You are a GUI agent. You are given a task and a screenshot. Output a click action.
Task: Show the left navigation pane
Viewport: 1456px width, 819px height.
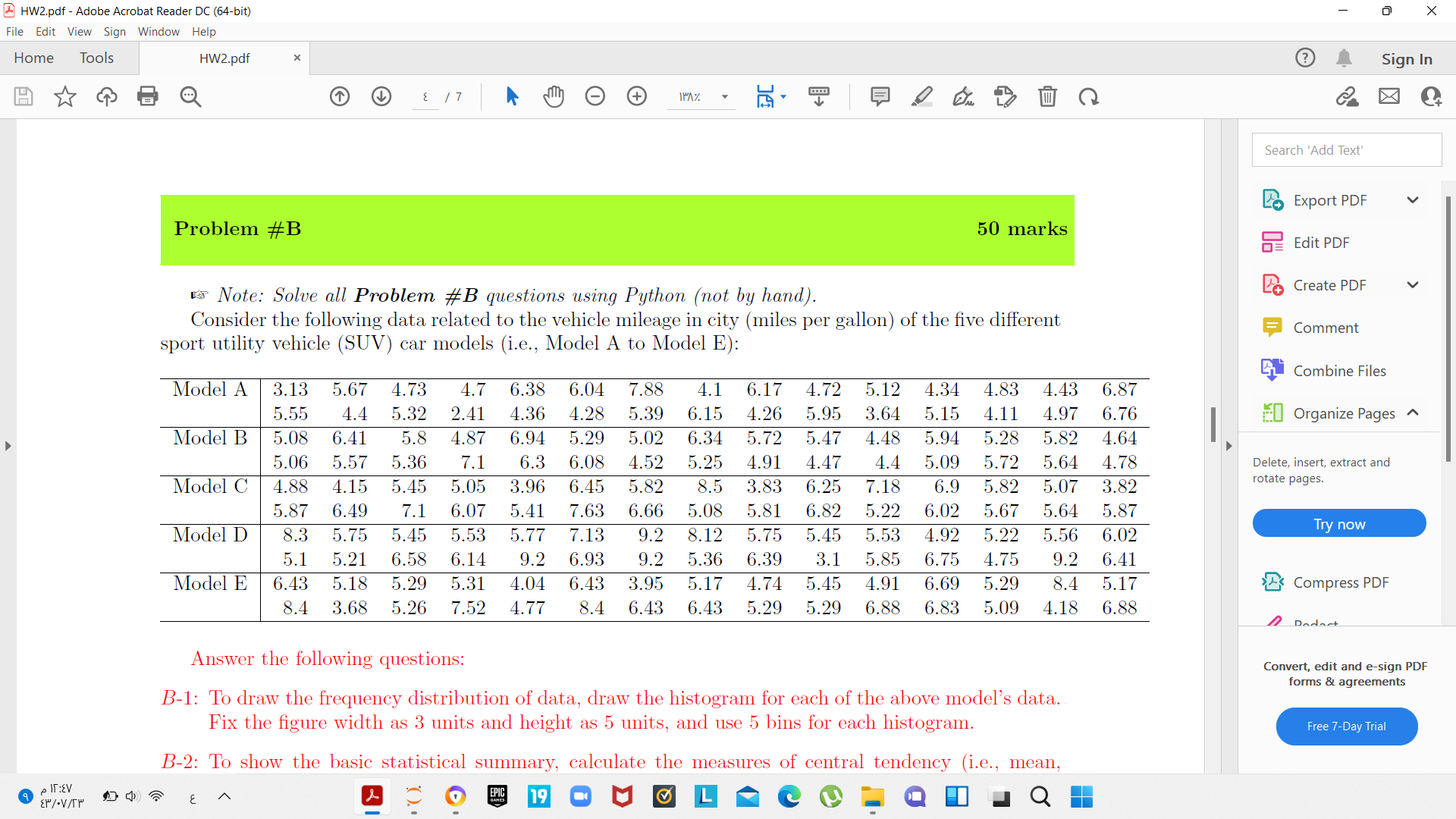click(8, 446)
